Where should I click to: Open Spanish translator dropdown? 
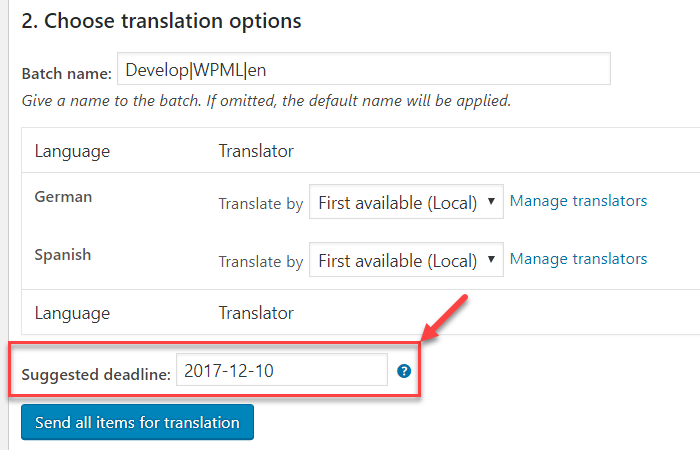tap(406, 260)
